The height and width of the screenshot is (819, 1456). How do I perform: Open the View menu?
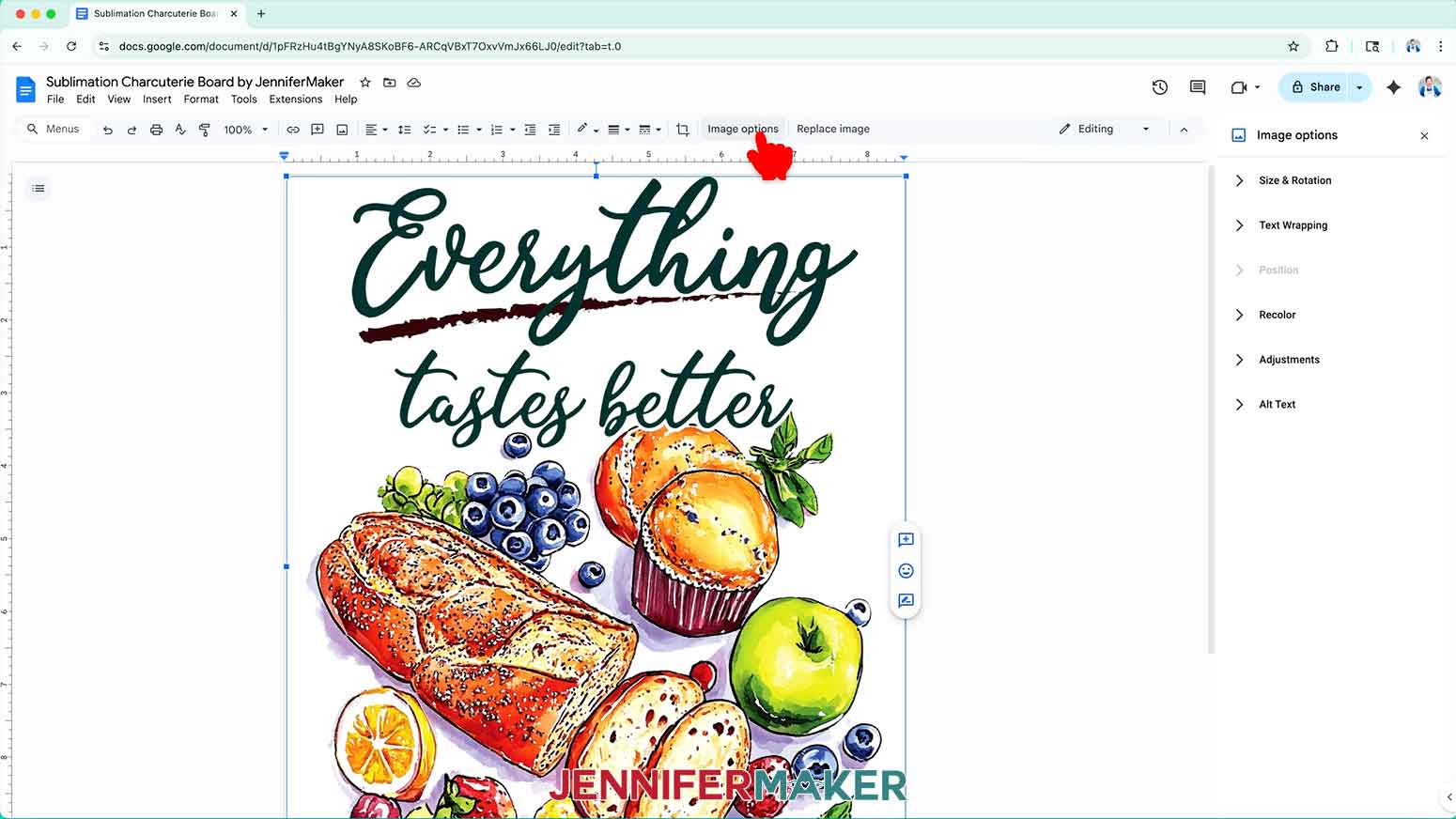point(119,100)
